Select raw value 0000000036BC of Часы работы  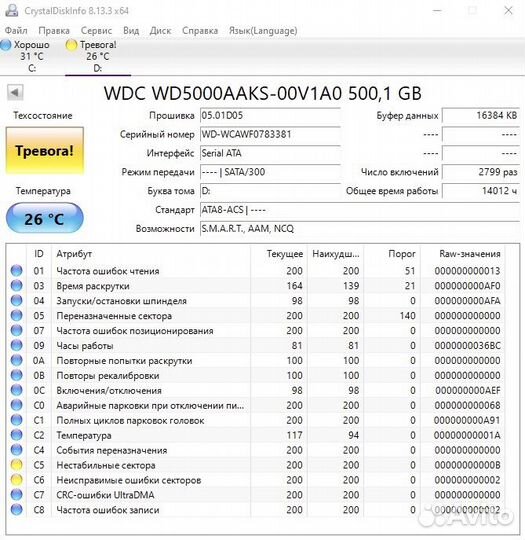point(467,346)
